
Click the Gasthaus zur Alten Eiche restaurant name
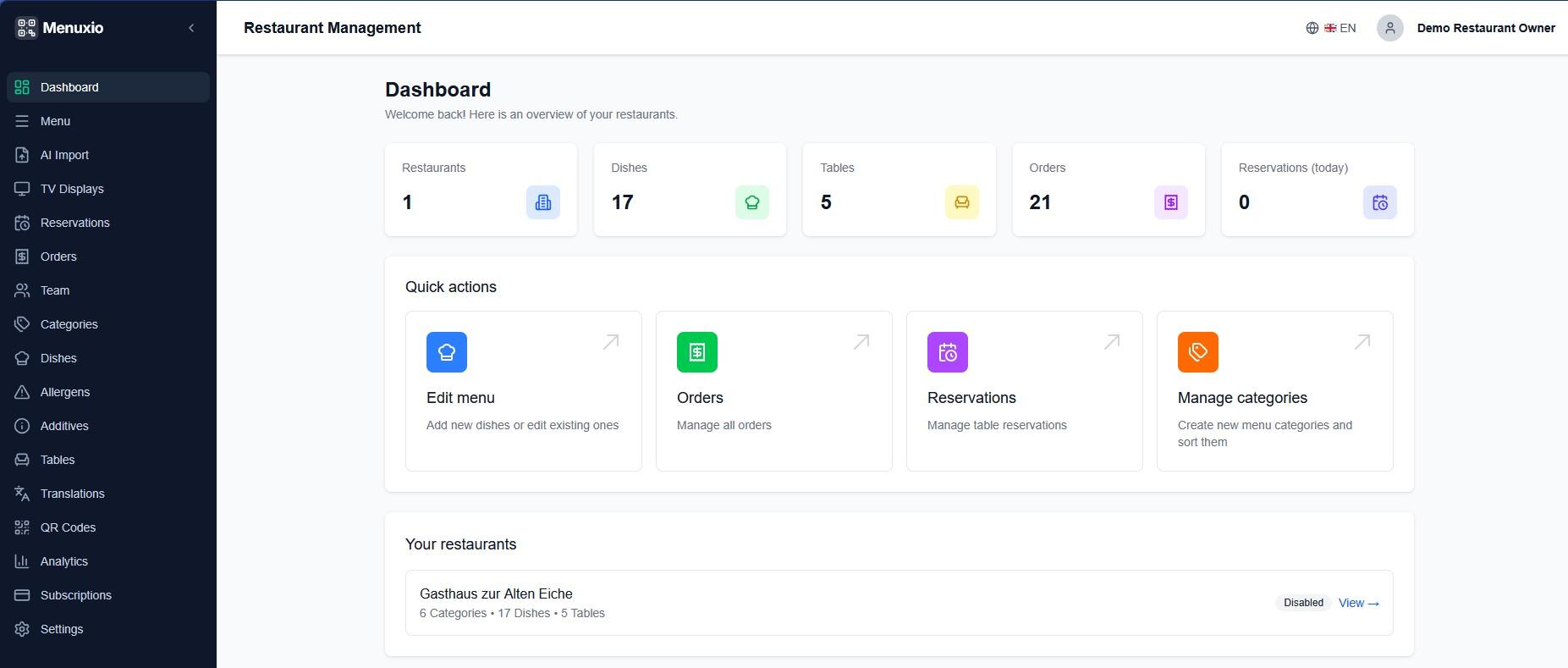496,593
